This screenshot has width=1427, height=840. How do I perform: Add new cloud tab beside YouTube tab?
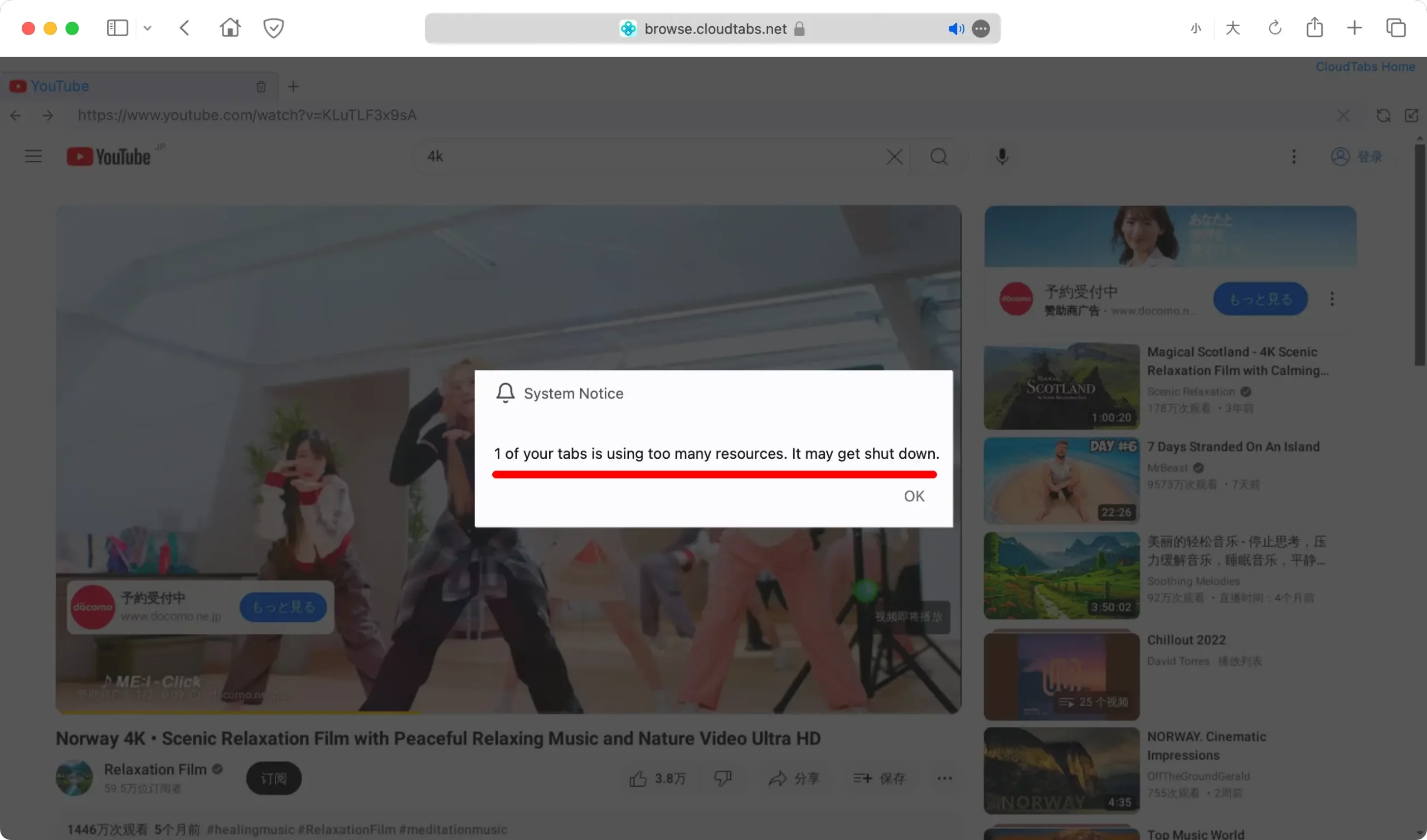point(293,86)
